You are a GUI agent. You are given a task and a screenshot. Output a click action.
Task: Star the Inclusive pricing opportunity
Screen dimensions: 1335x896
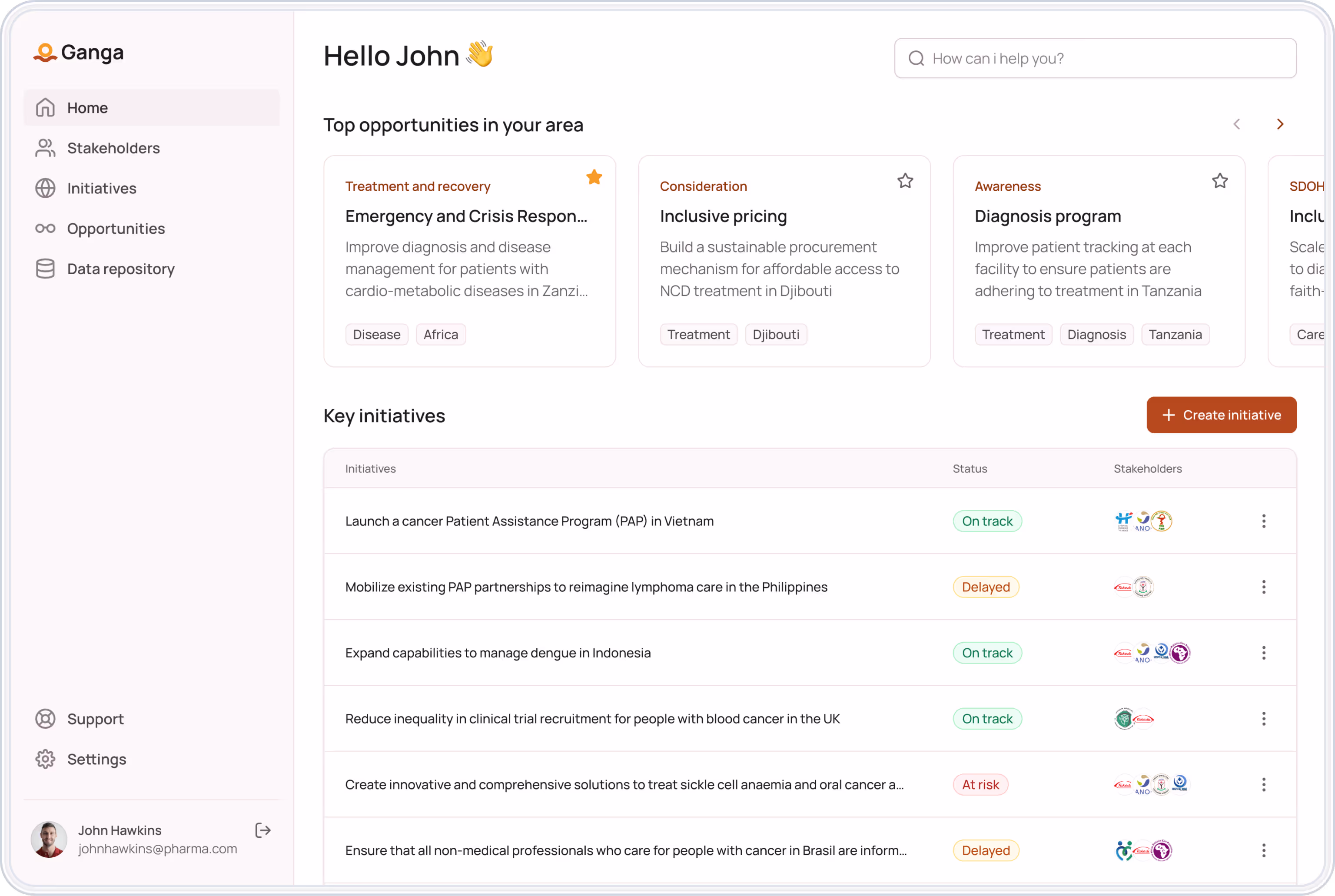click(905, 181)
